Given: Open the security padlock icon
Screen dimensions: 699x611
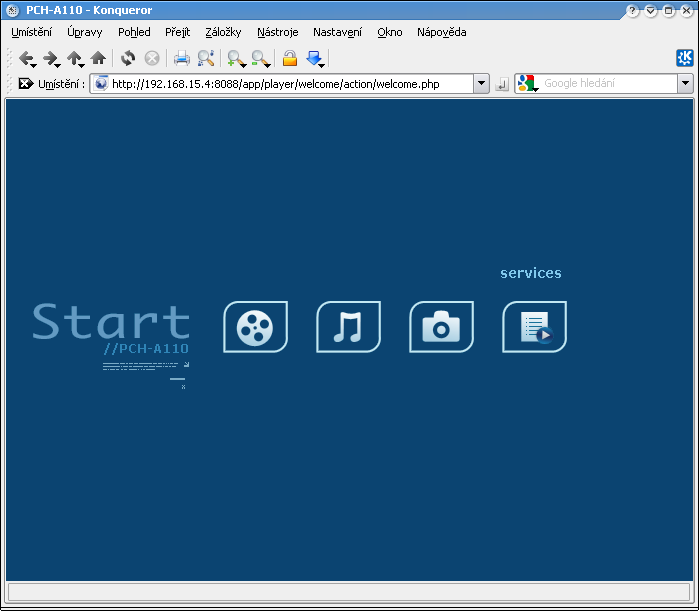Looking at the screenshot, I should pos(290,58).
